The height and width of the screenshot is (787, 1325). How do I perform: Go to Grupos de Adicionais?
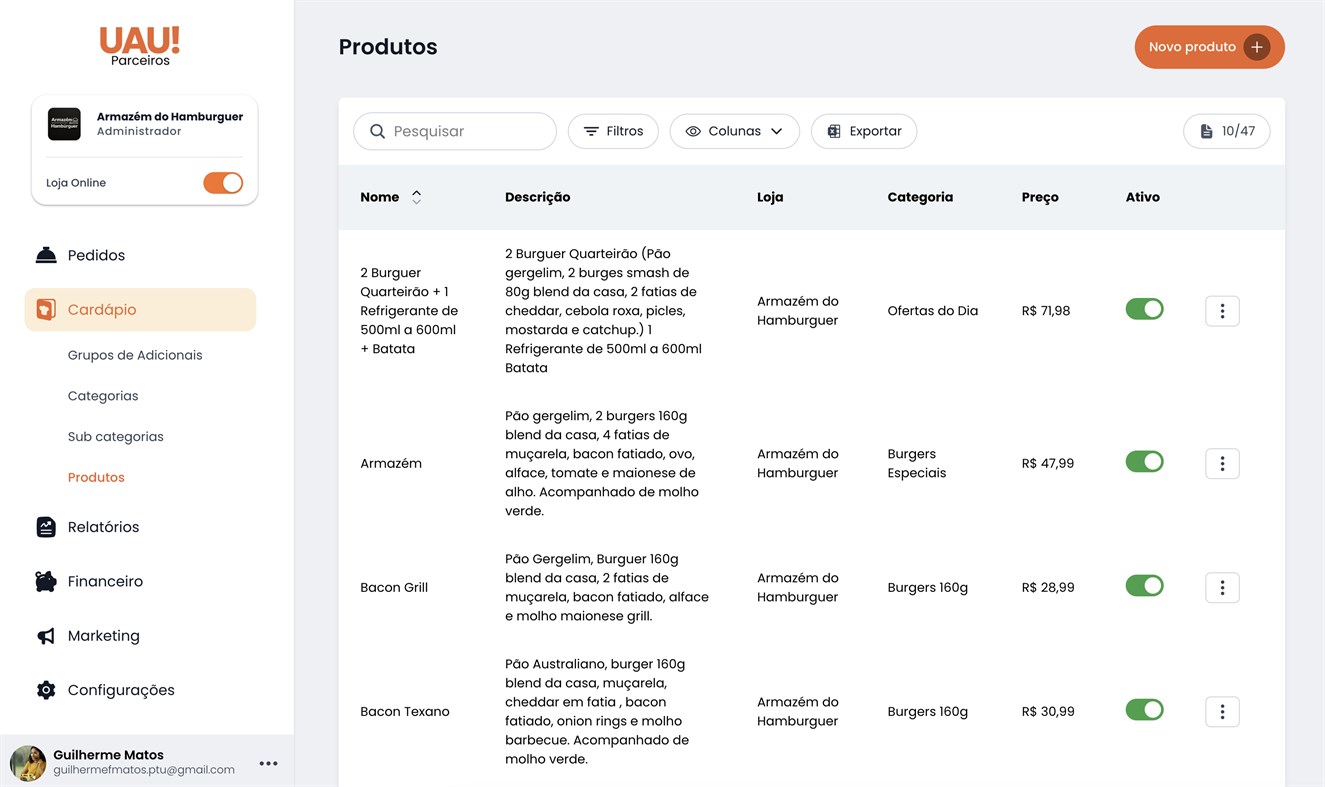[x=135, y=355]
